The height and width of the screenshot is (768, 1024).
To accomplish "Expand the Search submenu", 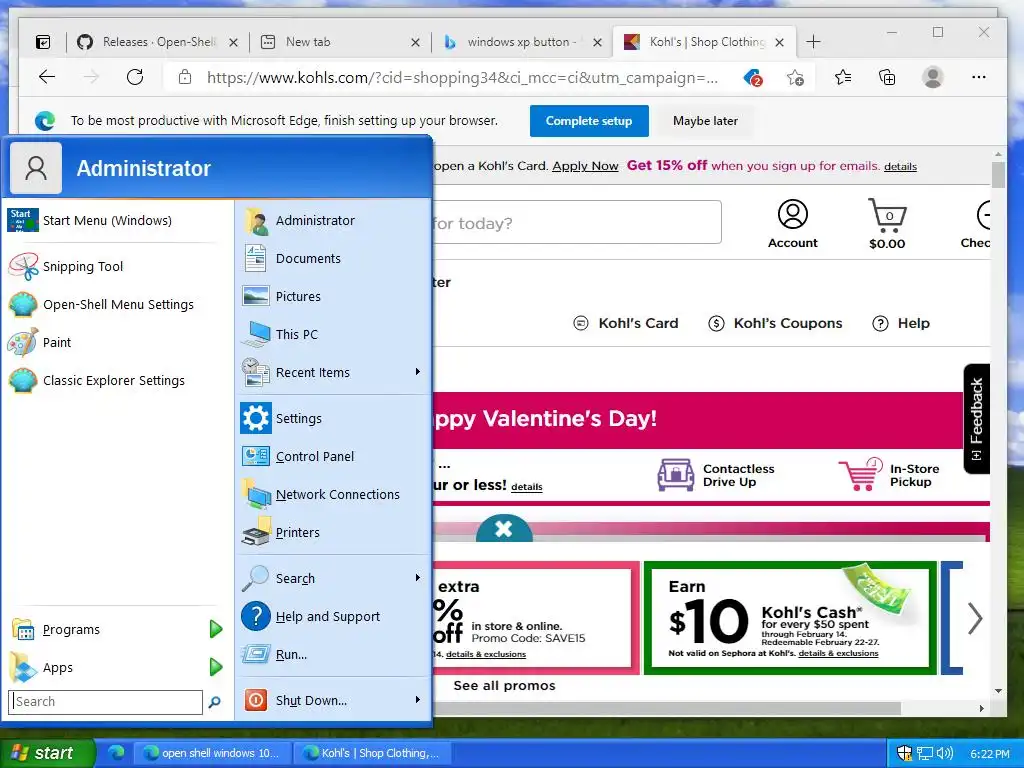I will pos(418,578).
